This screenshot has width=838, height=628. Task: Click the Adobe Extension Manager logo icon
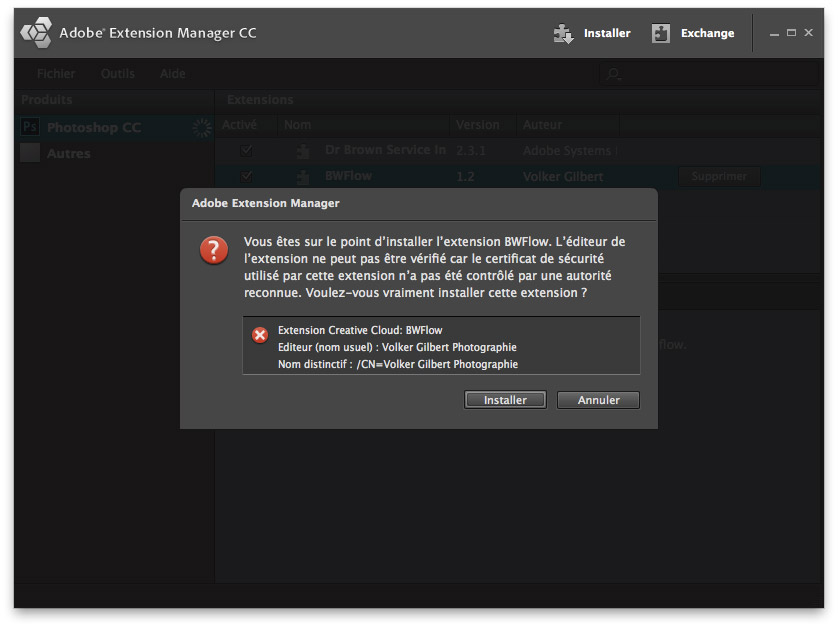[36, 33]
